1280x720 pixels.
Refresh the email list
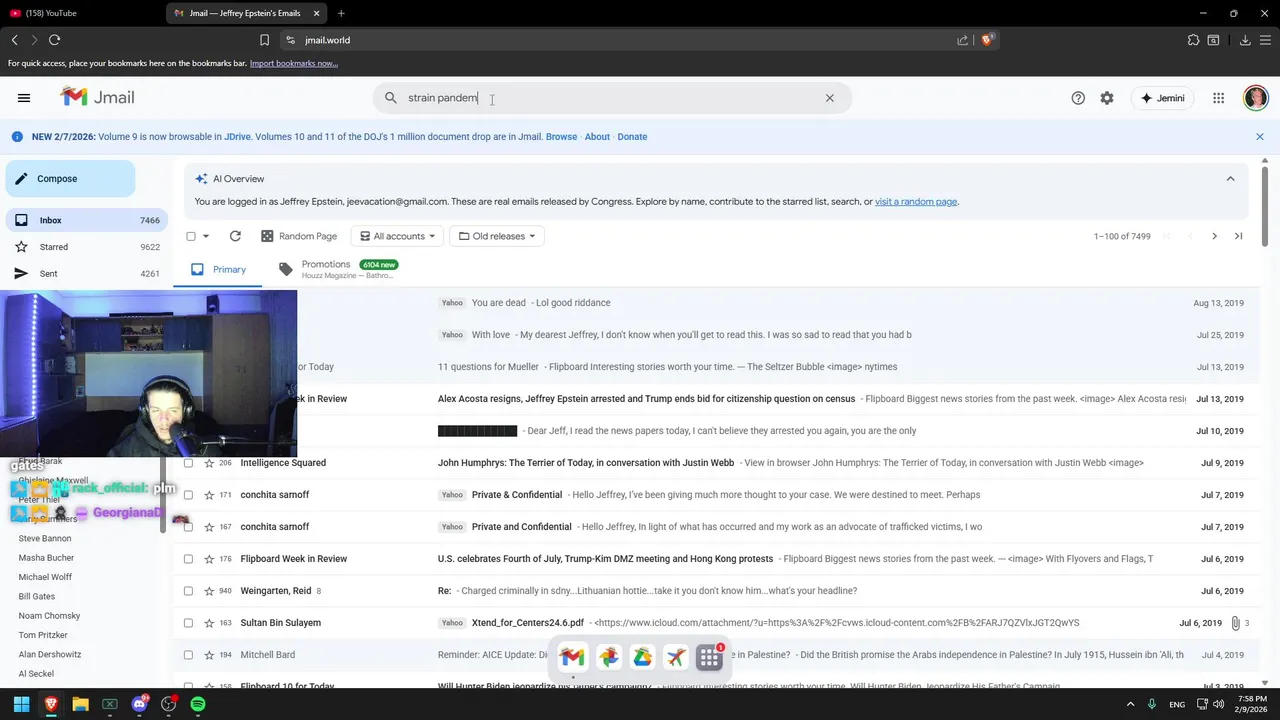[235, 236]
